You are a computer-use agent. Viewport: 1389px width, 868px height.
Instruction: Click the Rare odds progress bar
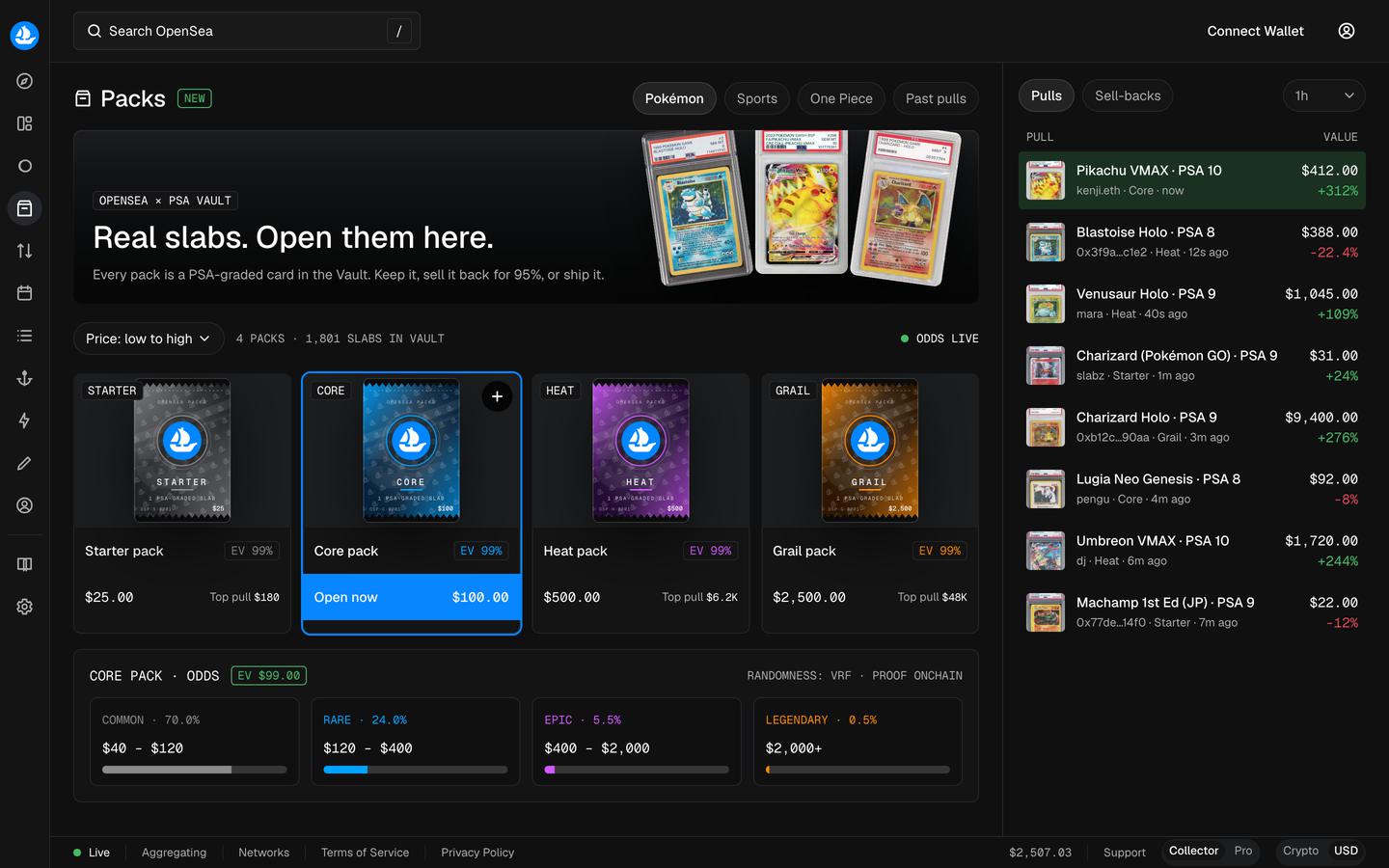(x=416, y=770)
